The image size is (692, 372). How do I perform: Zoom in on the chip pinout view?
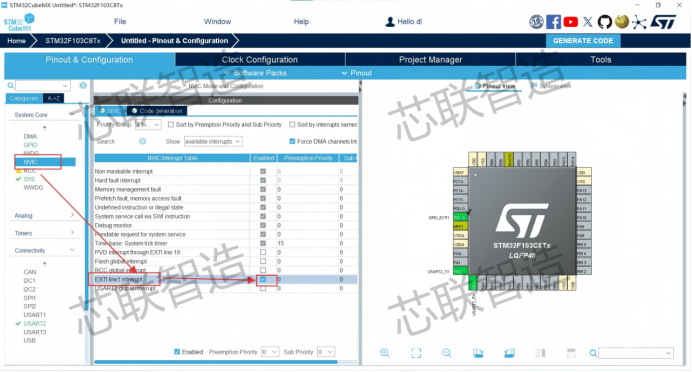[x=385, y=353]
